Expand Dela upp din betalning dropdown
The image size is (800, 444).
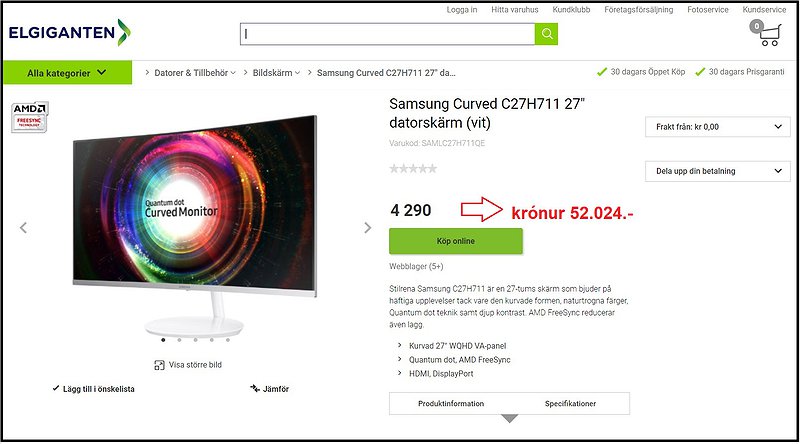(x=717, y=171)
